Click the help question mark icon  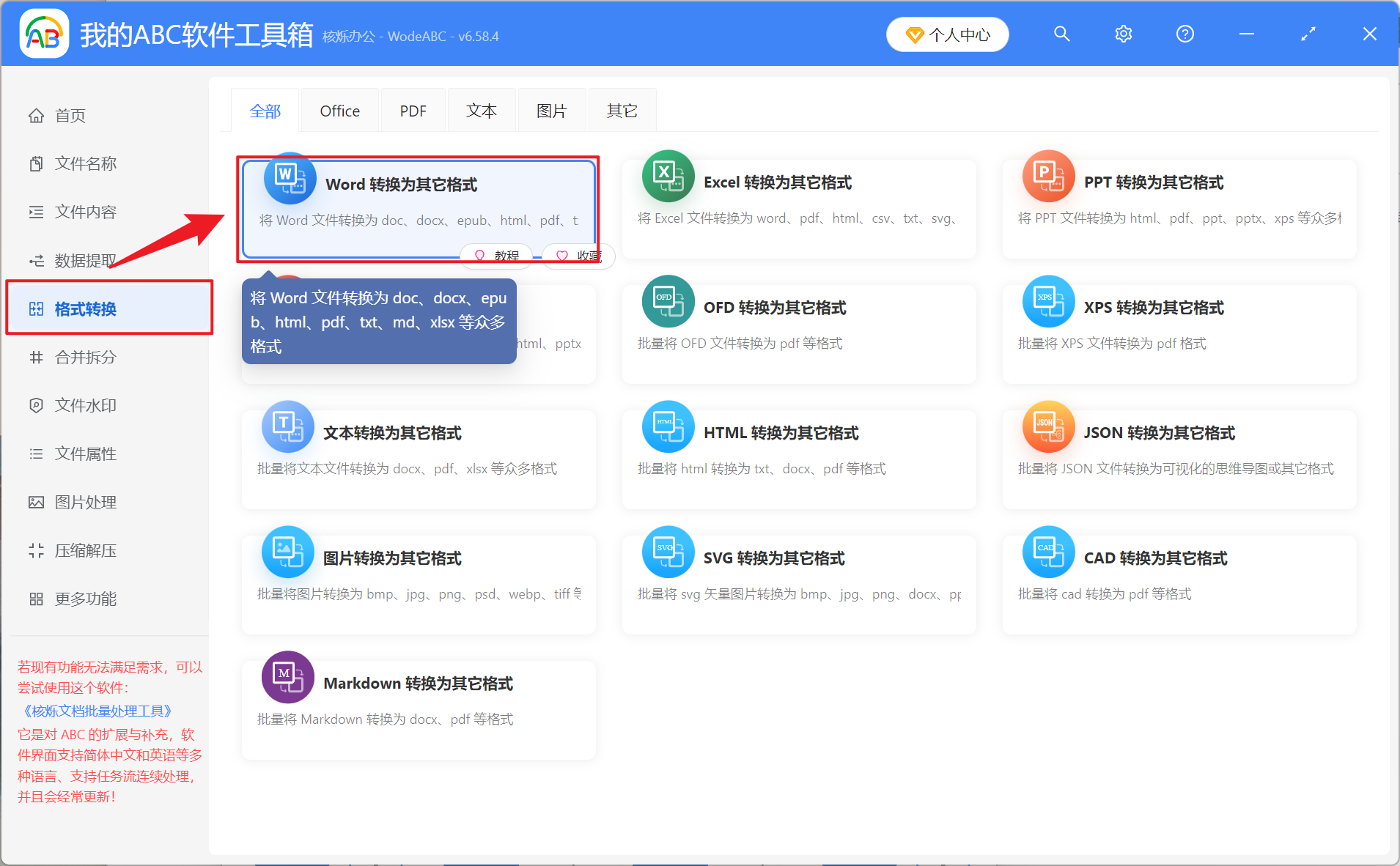click(1185, 34)
